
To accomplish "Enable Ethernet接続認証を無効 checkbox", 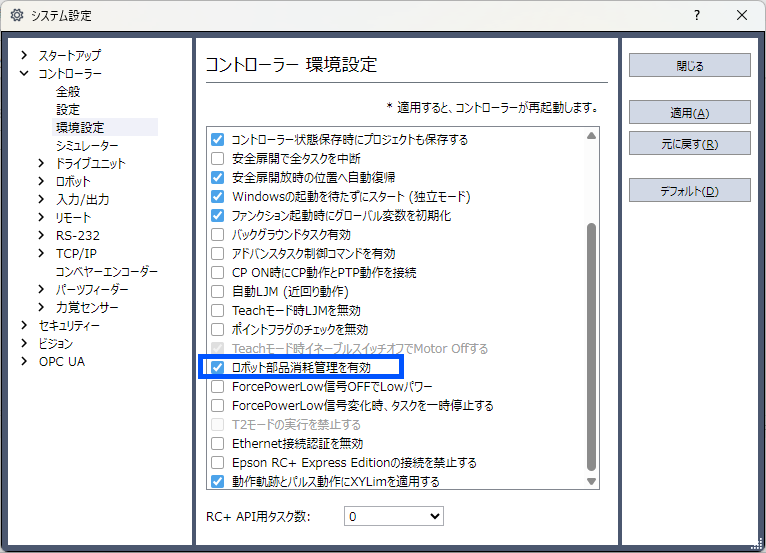I will (x=217, y=444).
